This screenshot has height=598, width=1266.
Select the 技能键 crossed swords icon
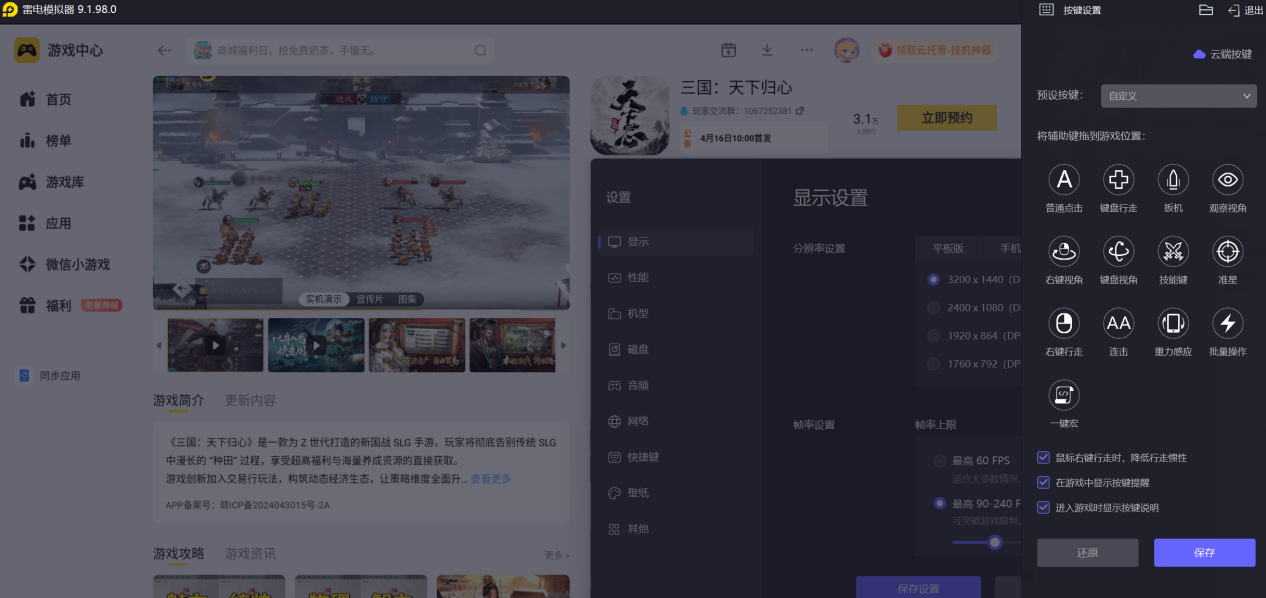pyautogui.click(x=1173, y=252)
